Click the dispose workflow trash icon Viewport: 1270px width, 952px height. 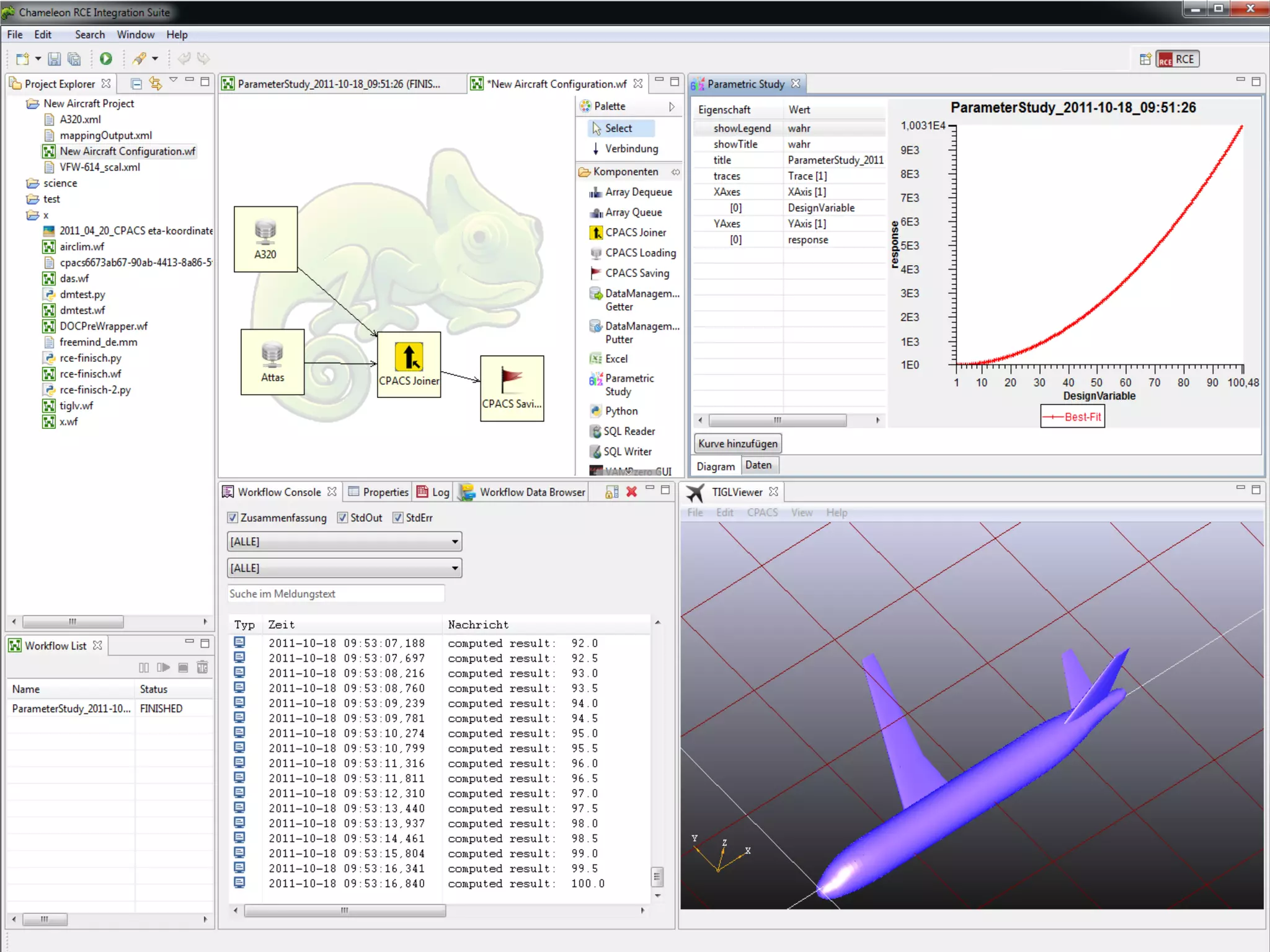click(x=202, y=668)
